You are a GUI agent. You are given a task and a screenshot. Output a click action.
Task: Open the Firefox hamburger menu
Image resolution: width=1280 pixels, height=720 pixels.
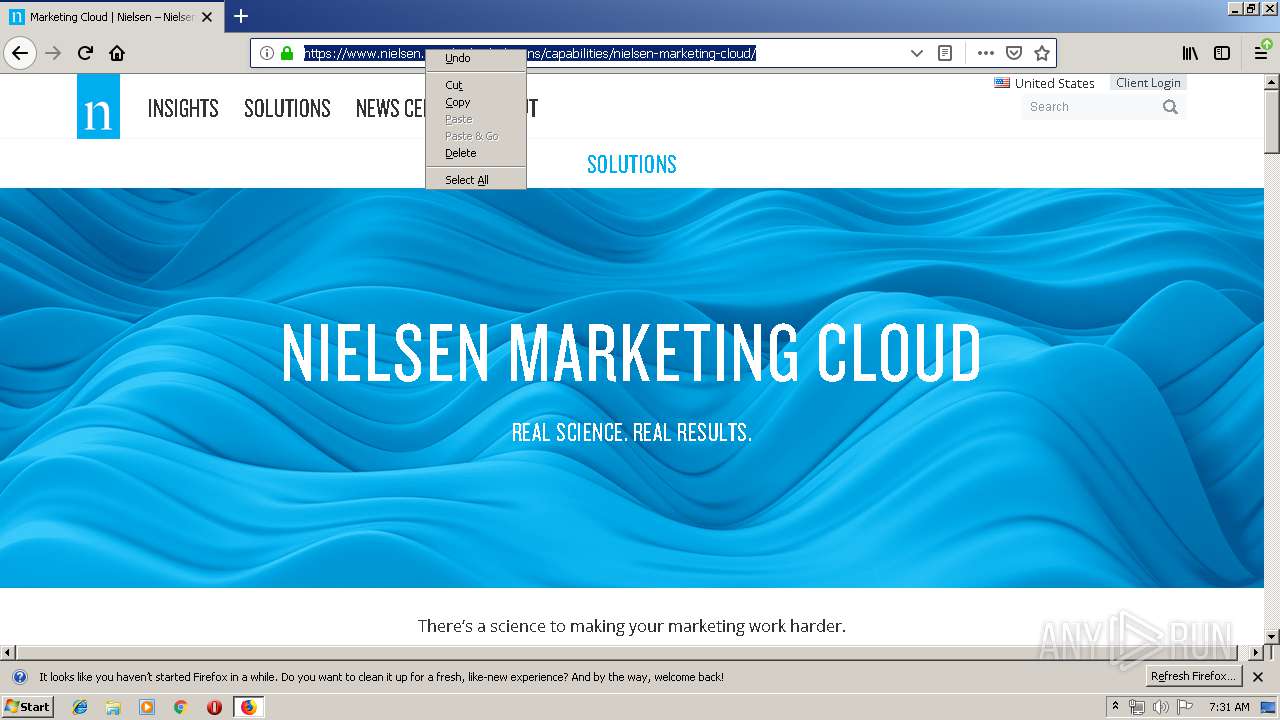pos(1262,53)
